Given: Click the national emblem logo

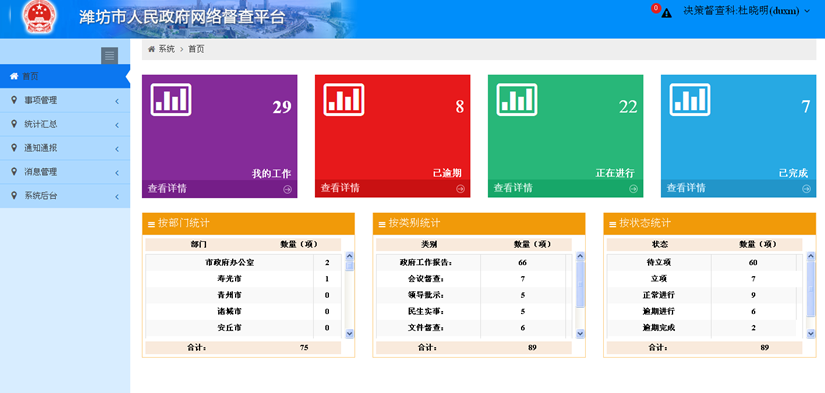Looking at the screenshot, I should click(39, 16).
